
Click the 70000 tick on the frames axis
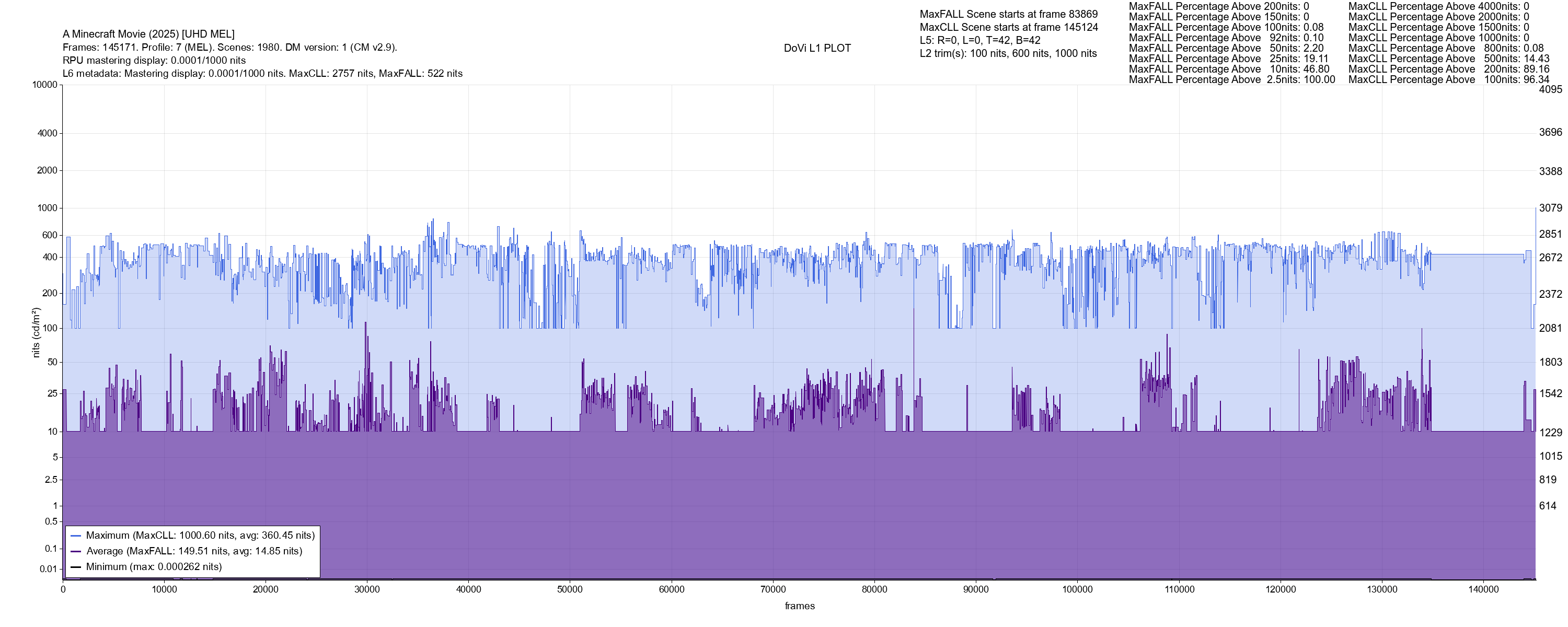click(773, 589)
